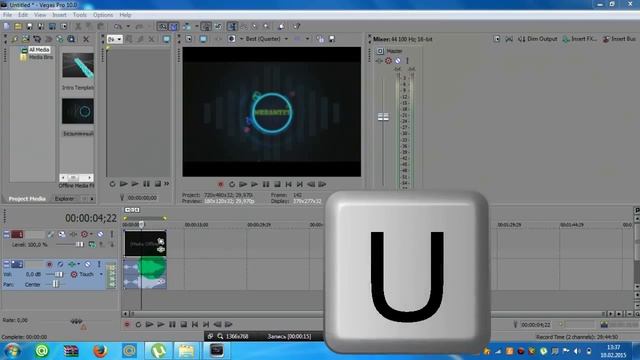This screenshot has width=640, height=360.
Task: Click the Record button in the timeline transport
Action: [x=127, y=324]
